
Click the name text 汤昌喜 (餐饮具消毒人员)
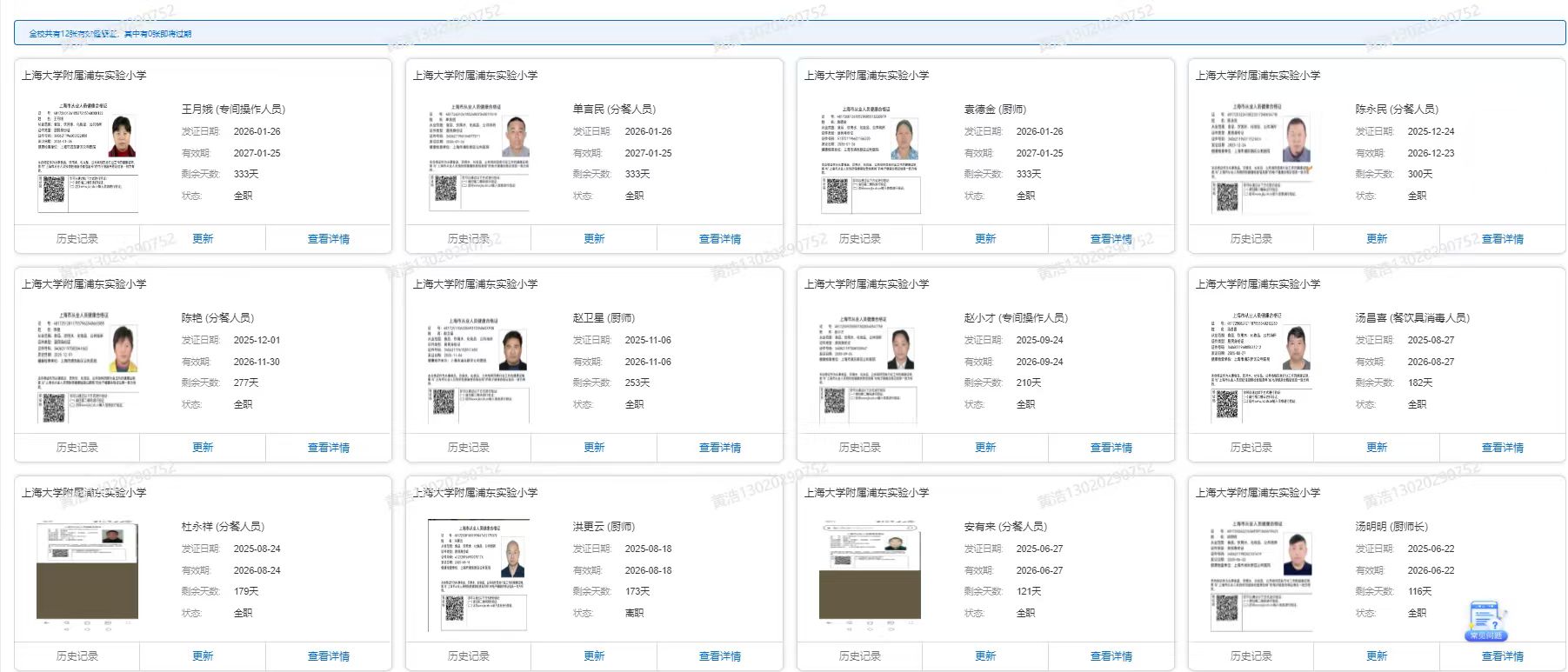pyautogui.click(x=1412, y=318)
